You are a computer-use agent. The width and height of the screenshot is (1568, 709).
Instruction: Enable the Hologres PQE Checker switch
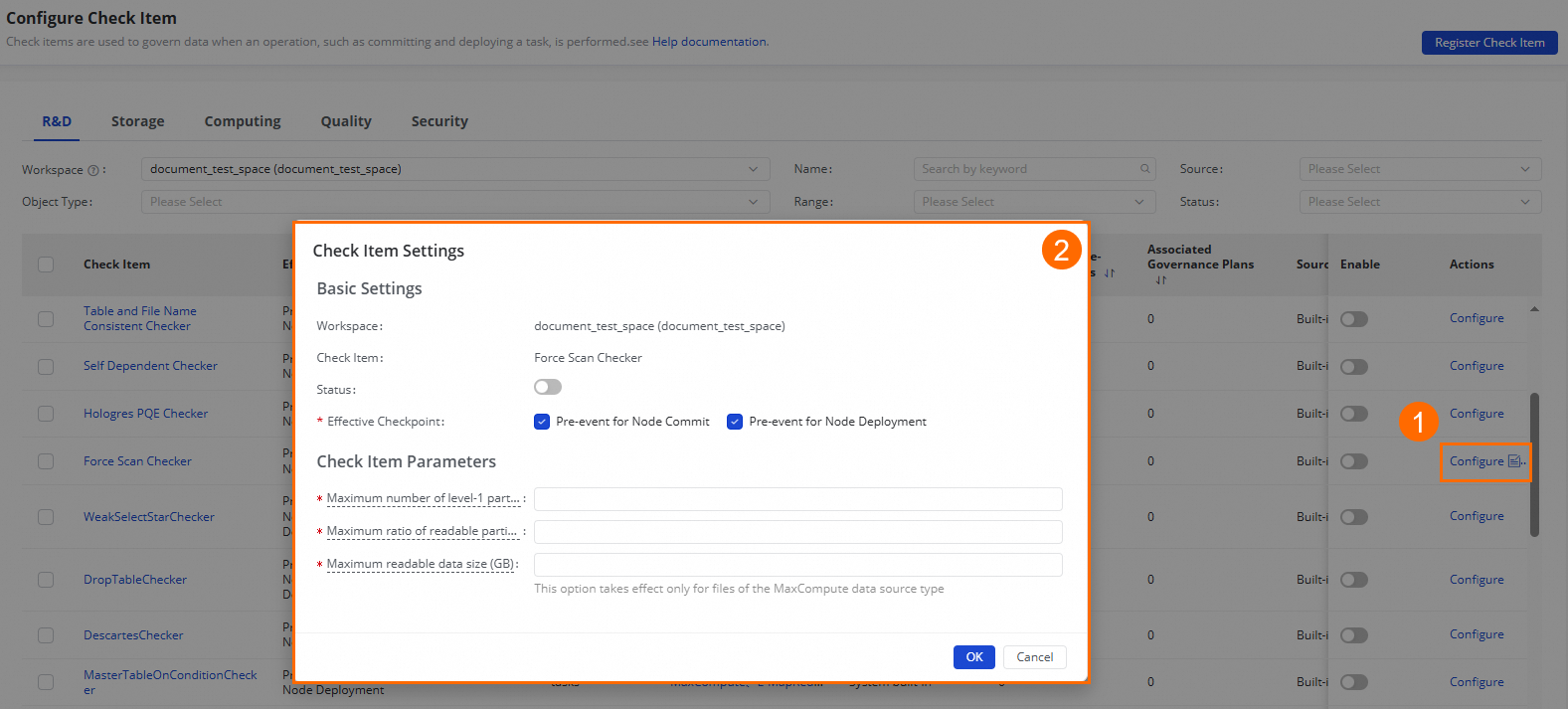point(1354,414)
